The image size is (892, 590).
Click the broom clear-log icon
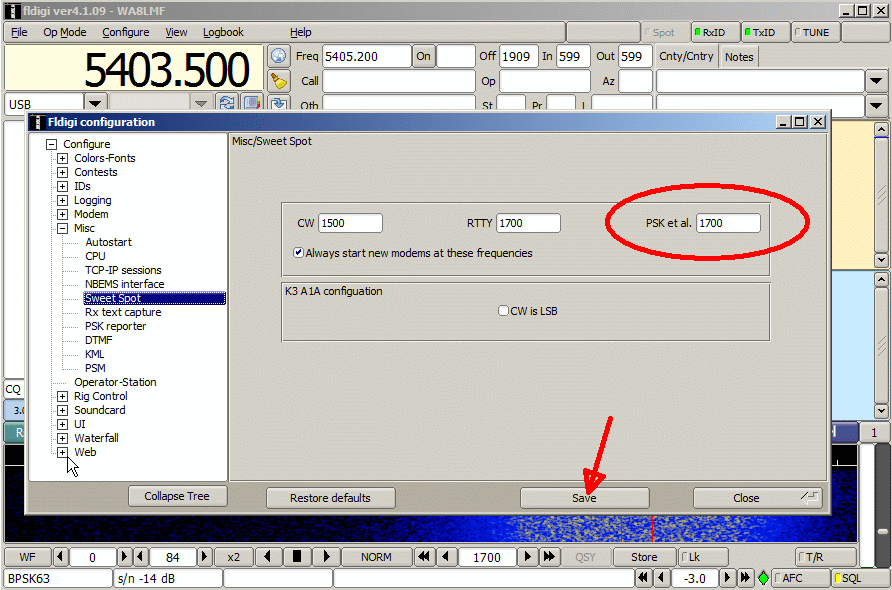coord(278,81)
